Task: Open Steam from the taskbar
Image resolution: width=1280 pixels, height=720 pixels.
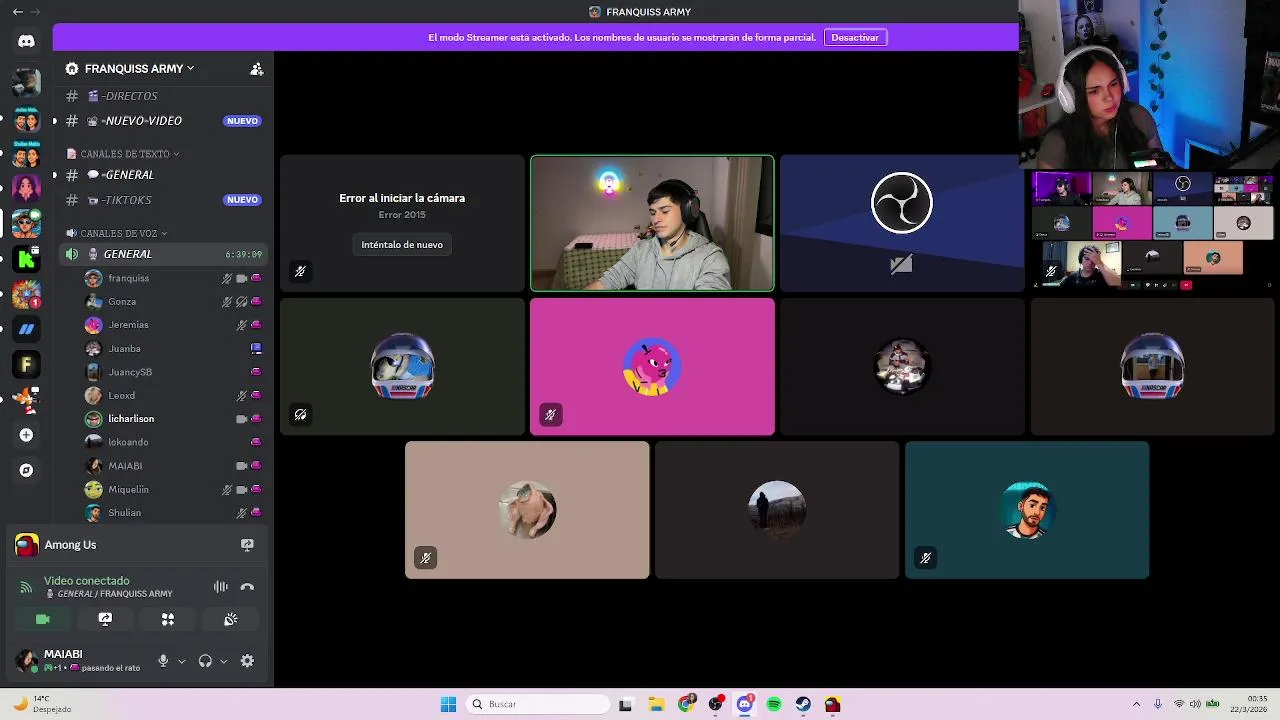Action: point(803,704)
